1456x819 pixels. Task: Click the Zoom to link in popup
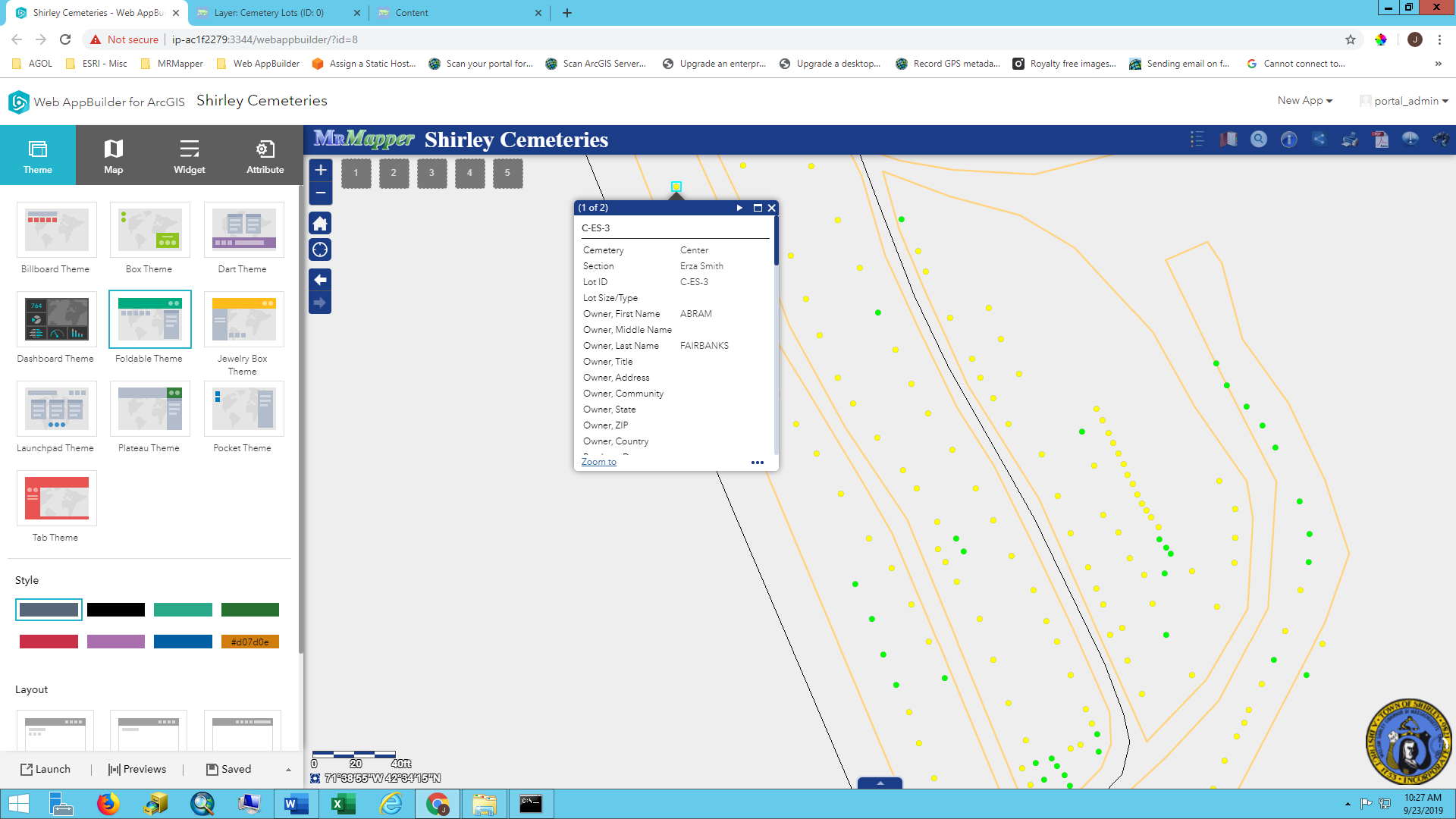click(x=598, y=462)
